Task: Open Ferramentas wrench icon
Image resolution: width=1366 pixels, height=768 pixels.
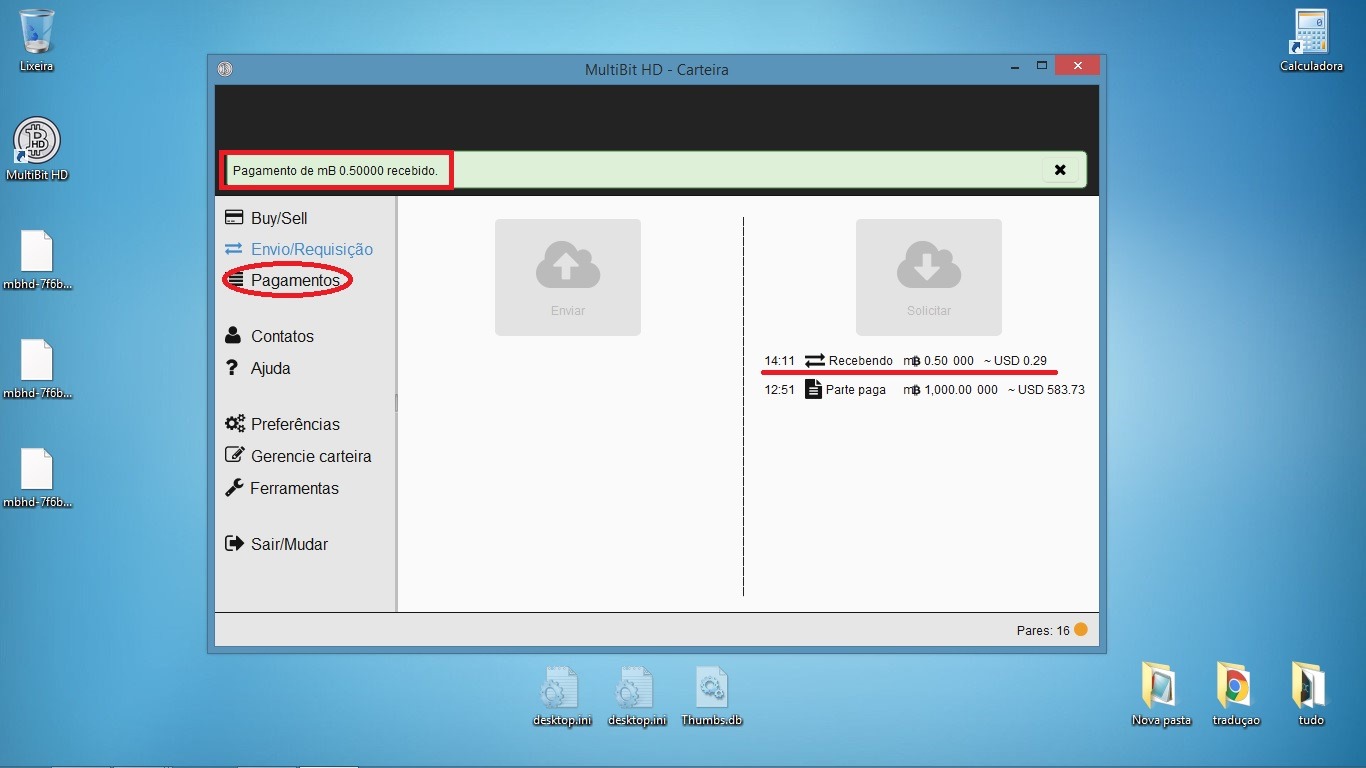Action: [x=235, y=488]
